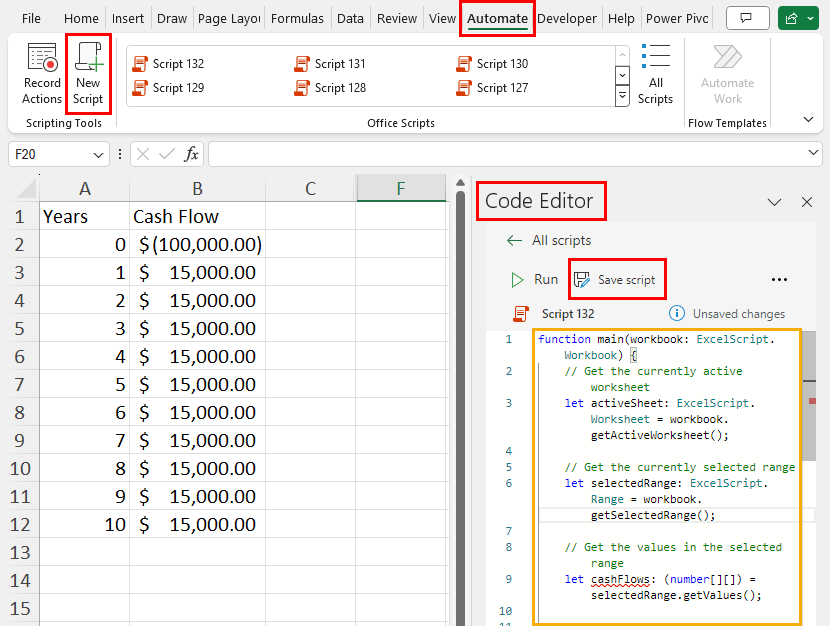This screenshot has width=830, height=626.
Task: Select the Cash Flow header cell B1
Action: click(x=197, y=216)
